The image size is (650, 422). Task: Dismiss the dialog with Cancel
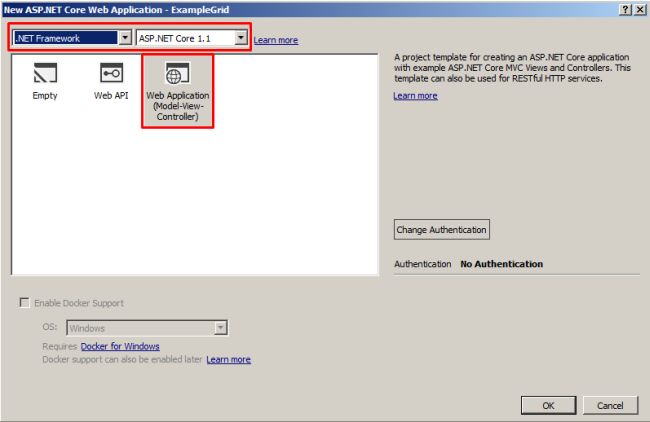pos(610,405)
